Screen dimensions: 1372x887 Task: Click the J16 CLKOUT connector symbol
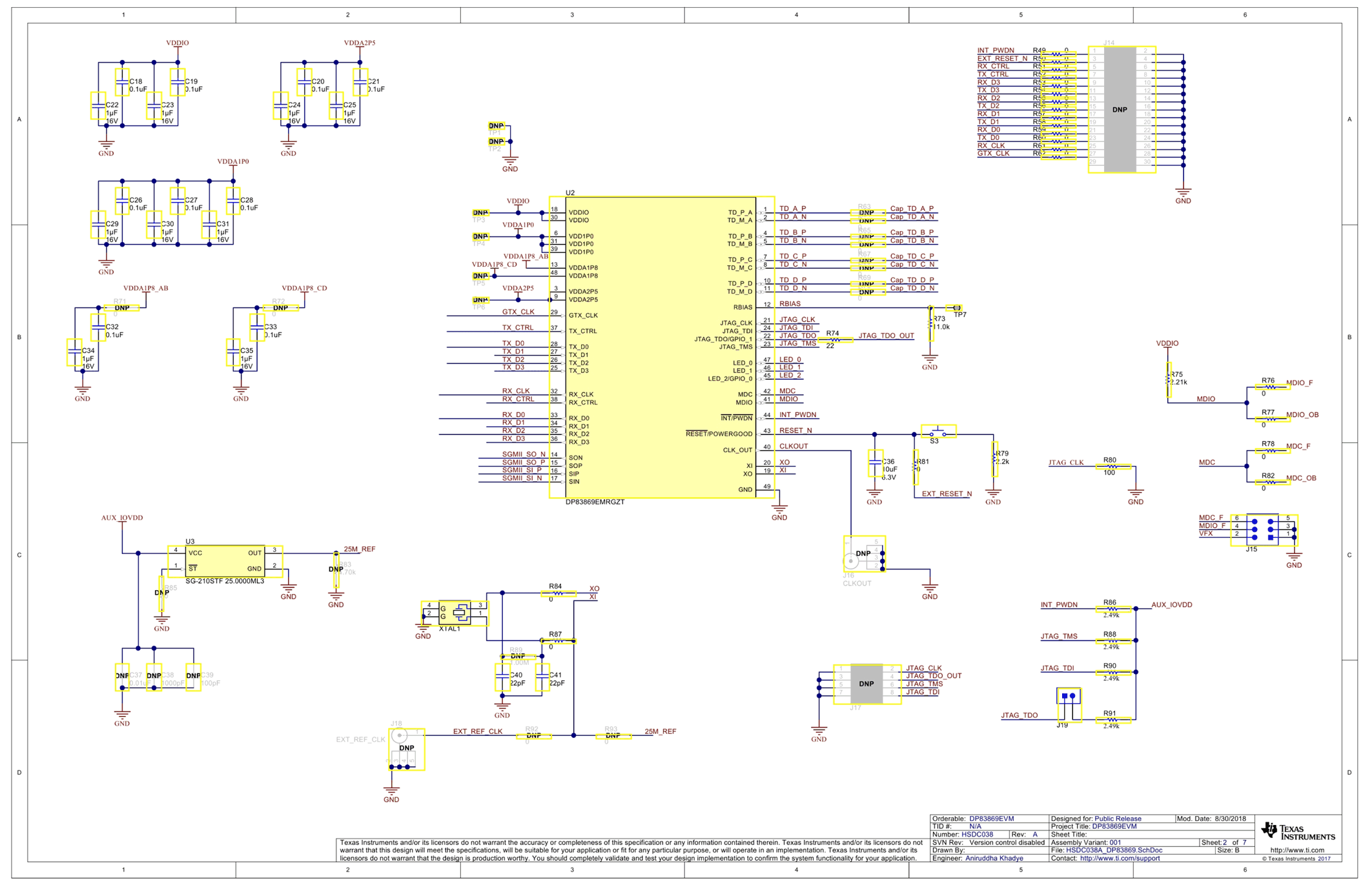(x=864, y=554)
